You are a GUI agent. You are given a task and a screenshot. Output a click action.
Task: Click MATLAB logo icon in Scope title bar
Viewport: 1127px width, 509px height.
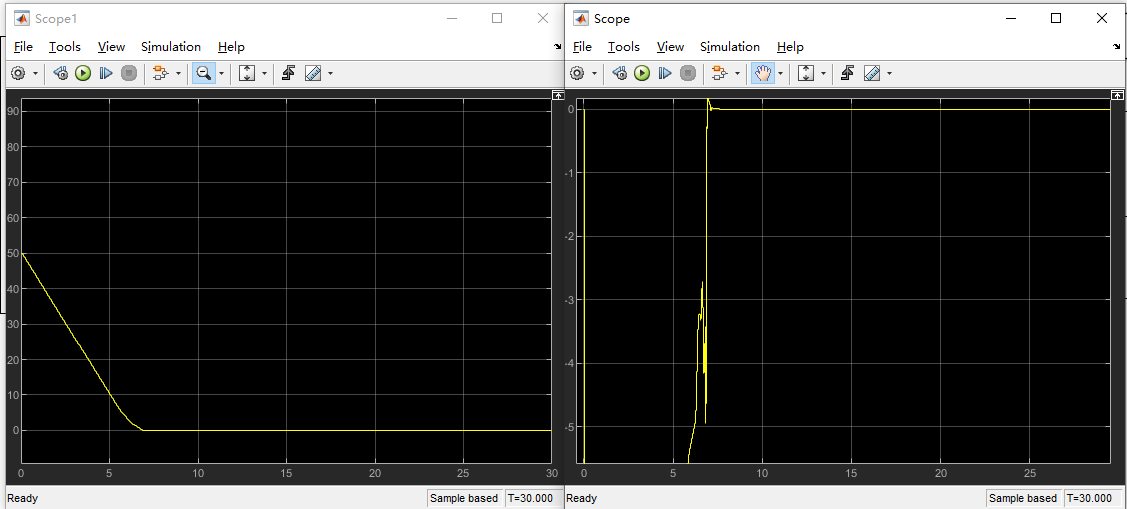[581, 19]
